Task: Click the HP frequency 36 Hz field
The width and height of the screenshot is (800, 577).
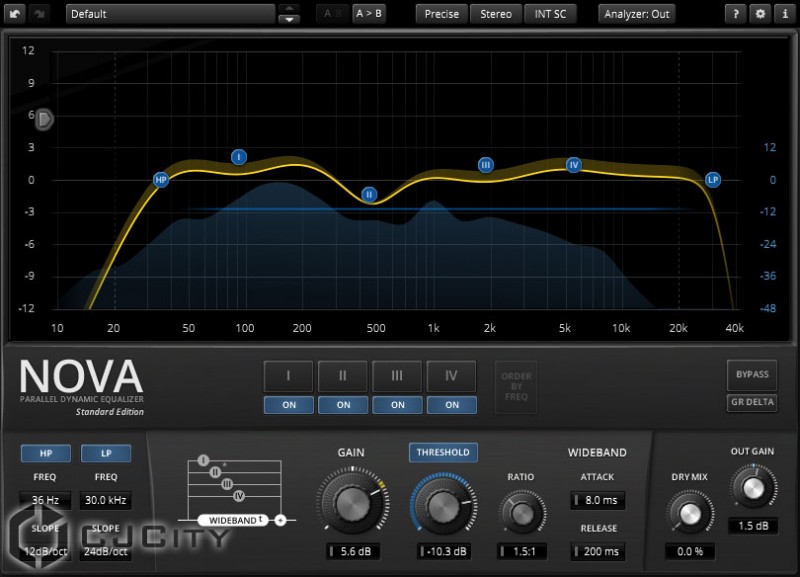Action: 45,500
